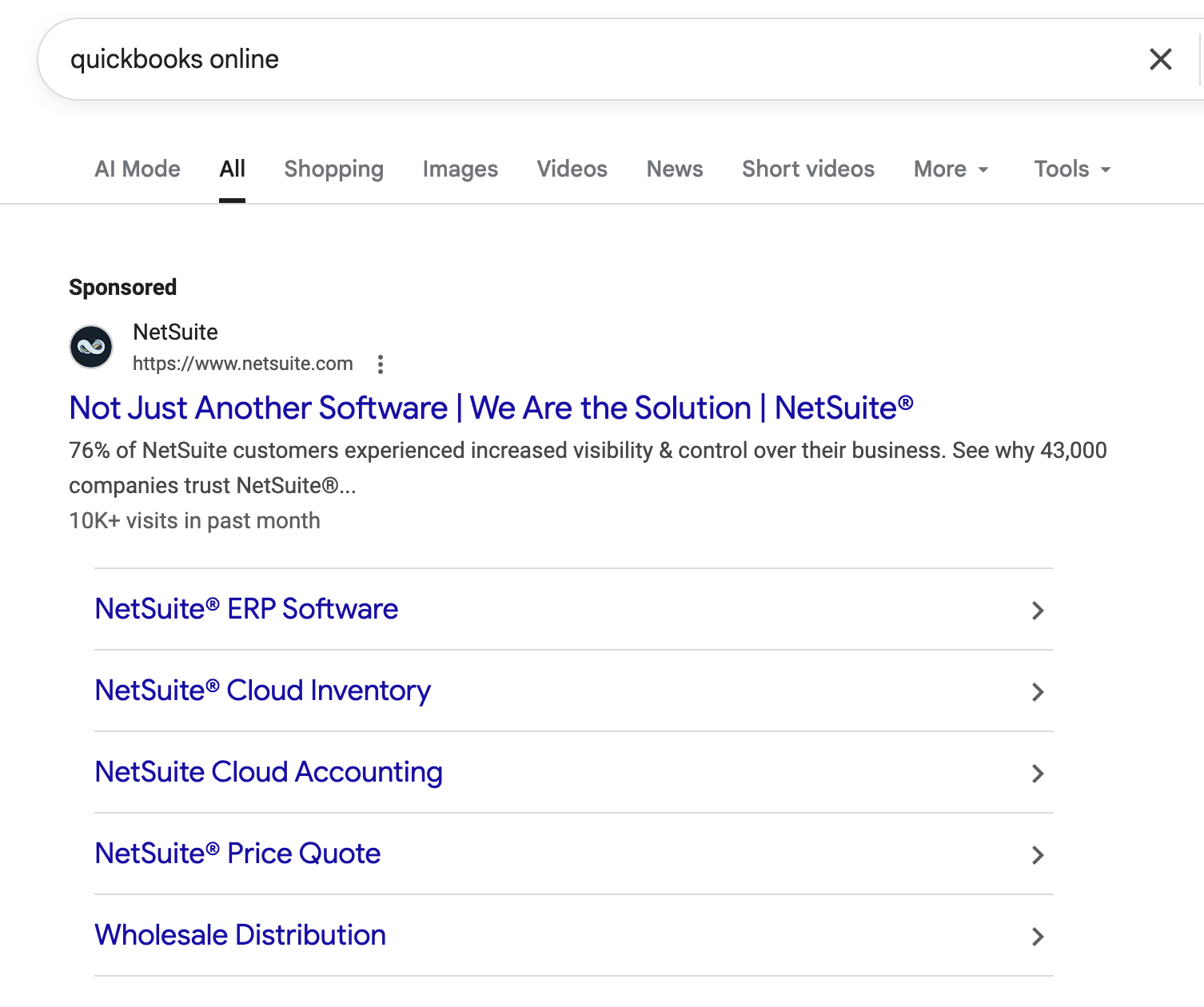This screenshot has width=1204, height=1007.
Task: Open the More dropdown in search filters
Action: coord(951,169)
